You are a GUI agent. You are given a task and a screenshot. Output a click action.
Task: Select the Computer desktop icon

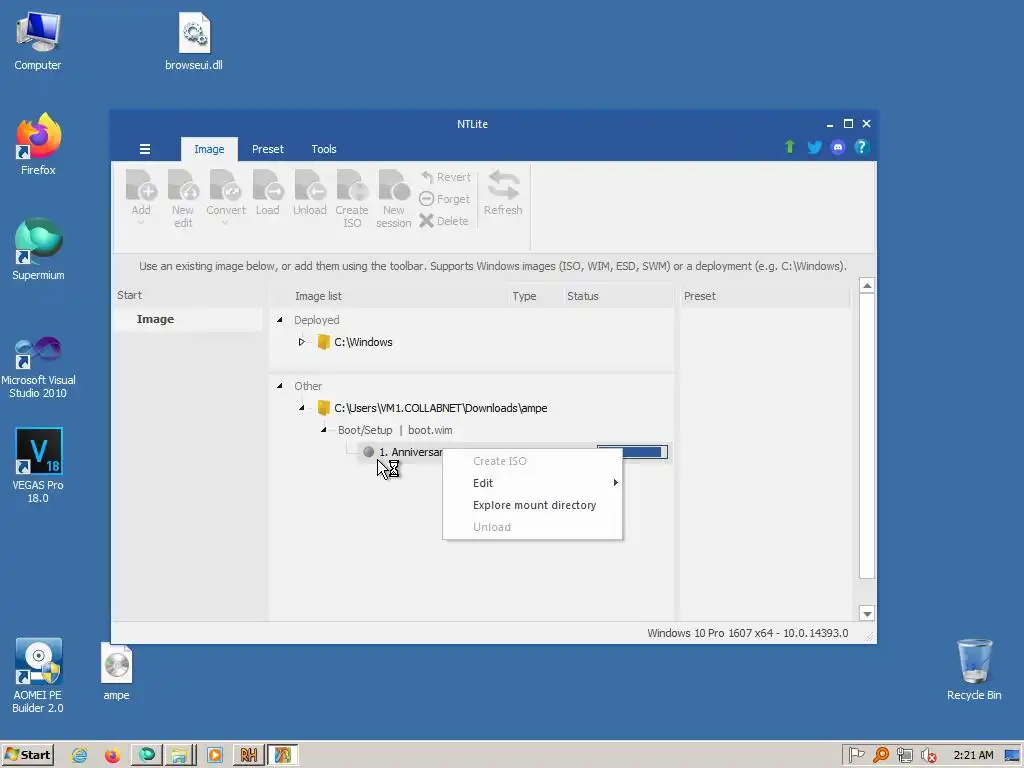(x=38, y=42)
